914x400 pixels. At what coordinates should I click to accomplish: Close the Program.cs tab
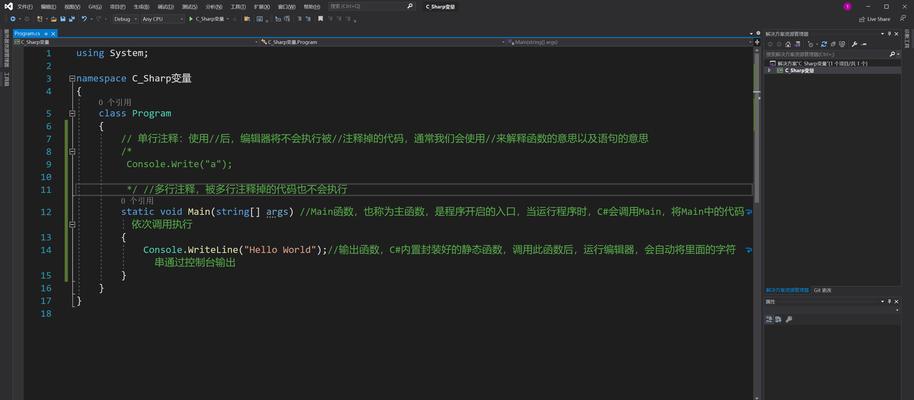[53, 34]
